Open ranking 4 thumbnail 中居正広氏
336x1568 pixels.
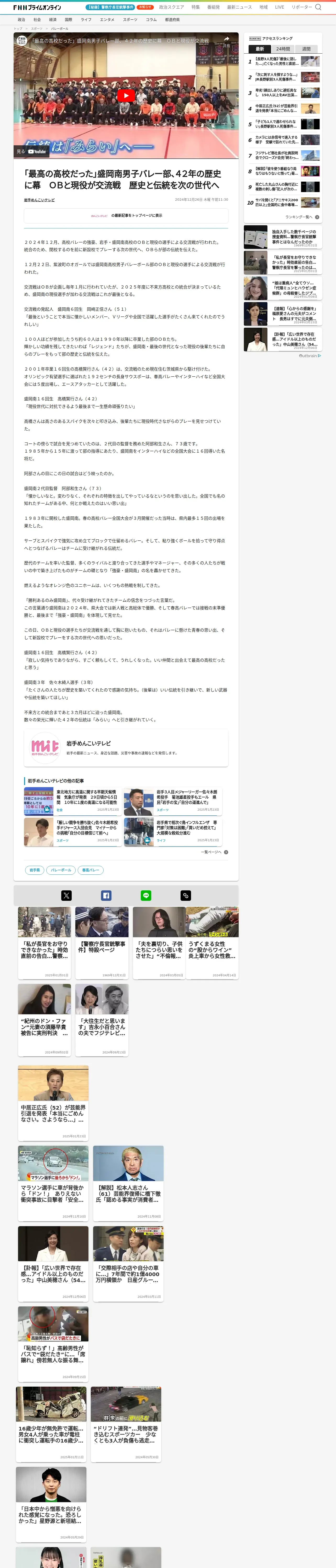310,108
